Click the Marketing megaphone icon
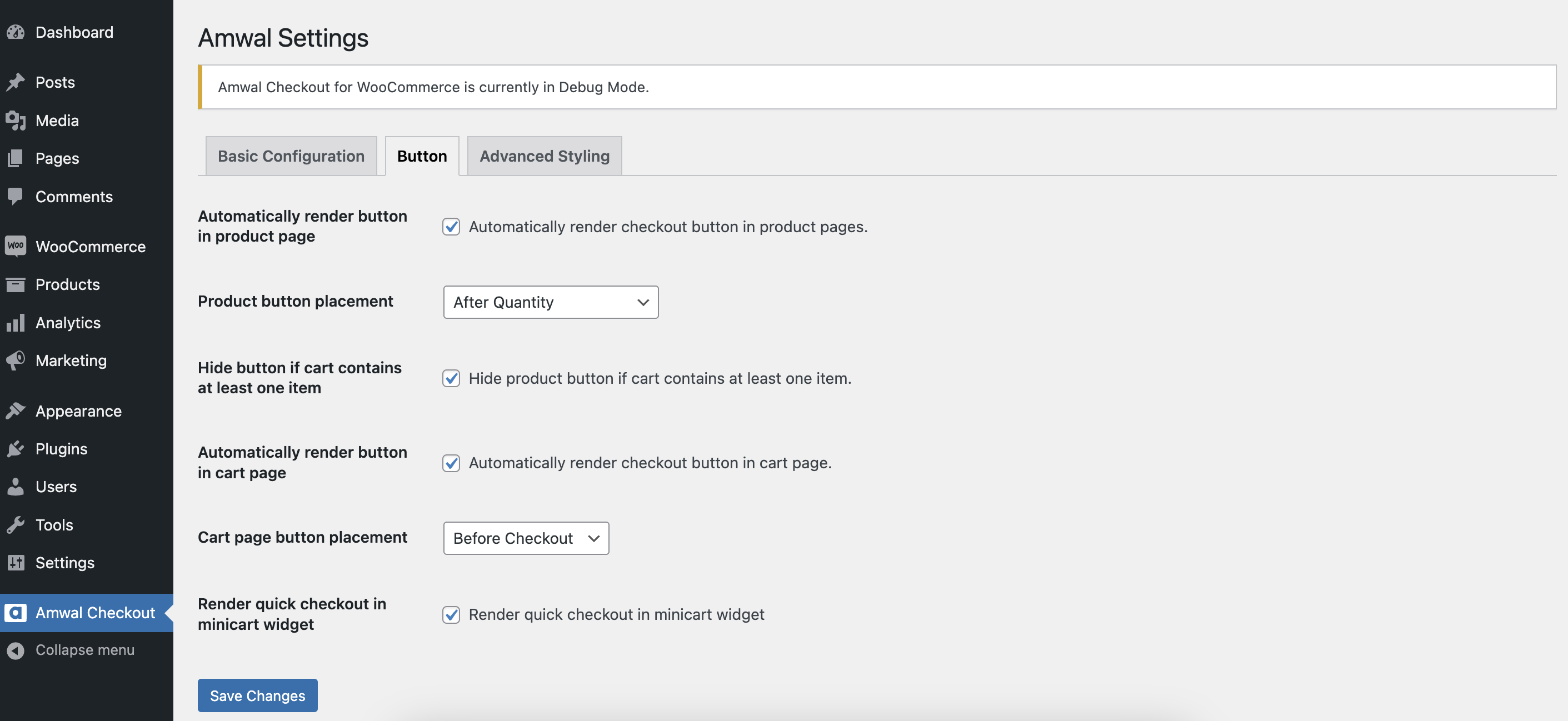Image resolution: width=1568 pixels, height=721 pixels. click(x=16, y=360)
